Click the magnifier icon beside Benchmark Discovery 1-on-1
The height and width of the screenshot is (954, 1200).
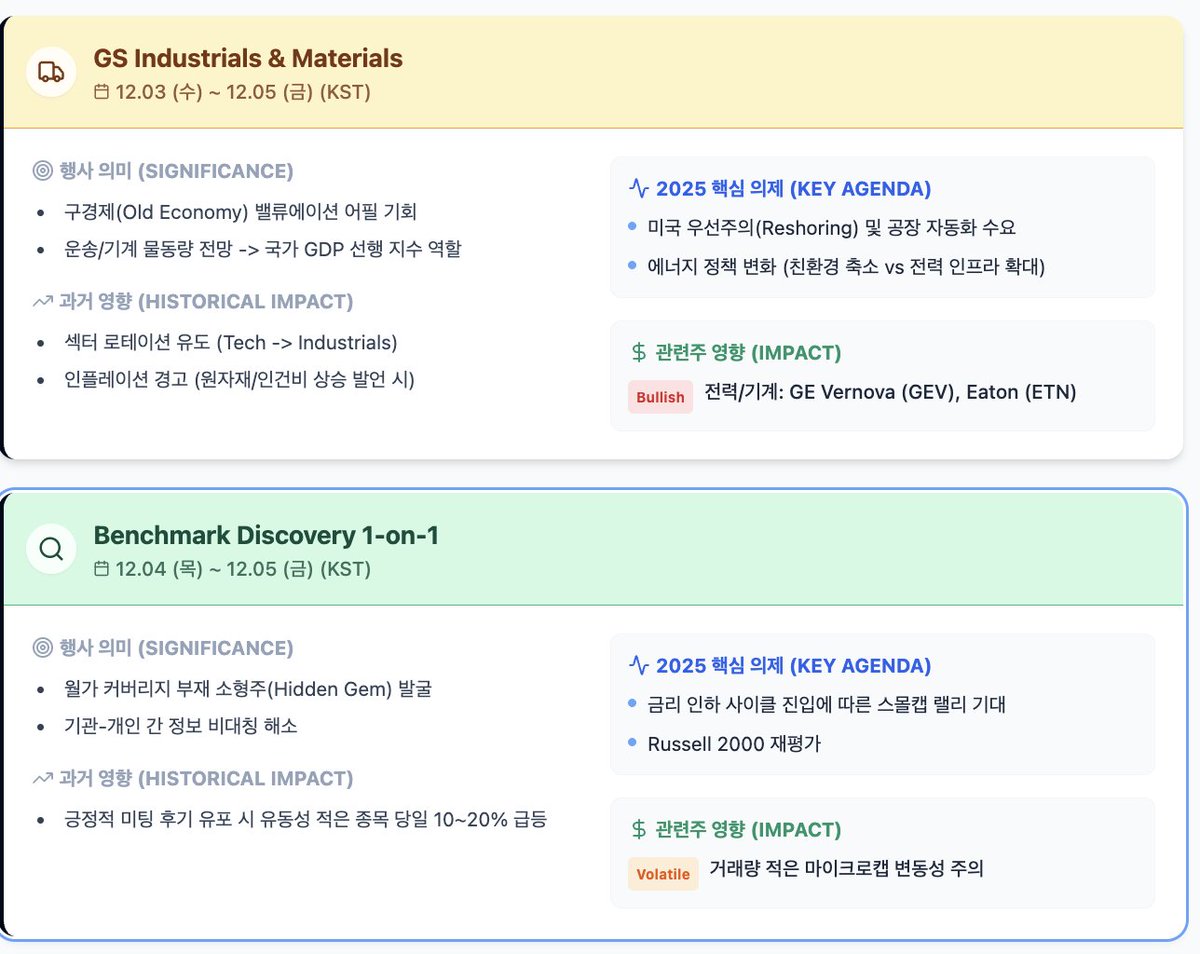51,548
